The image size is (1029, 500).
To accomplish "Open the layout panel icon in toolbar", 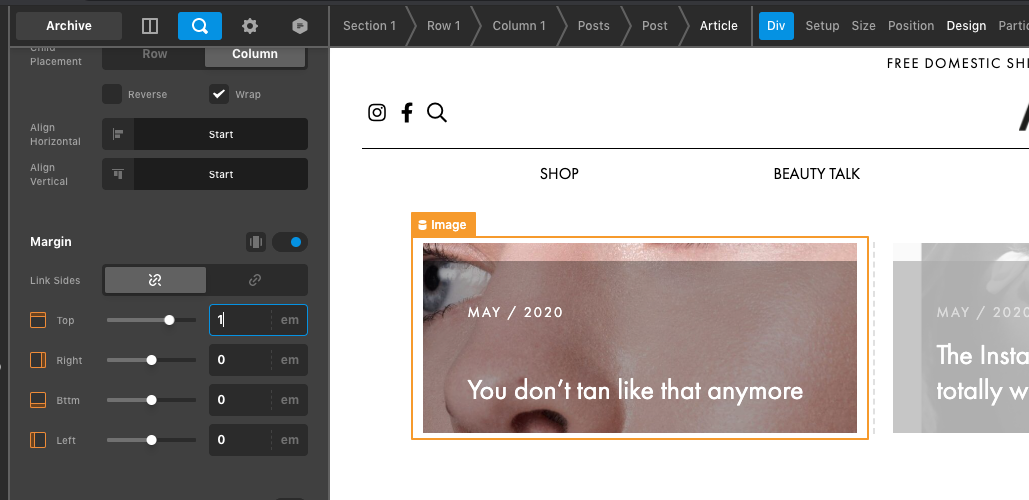I will coord(150,26).
